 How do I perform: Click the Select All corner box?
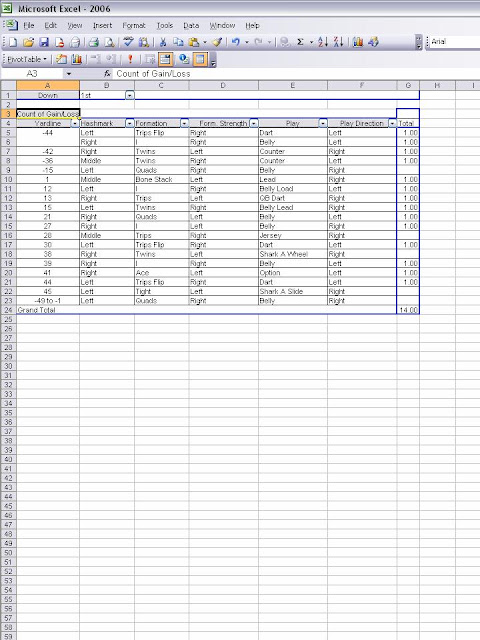[x=8, y=85]
